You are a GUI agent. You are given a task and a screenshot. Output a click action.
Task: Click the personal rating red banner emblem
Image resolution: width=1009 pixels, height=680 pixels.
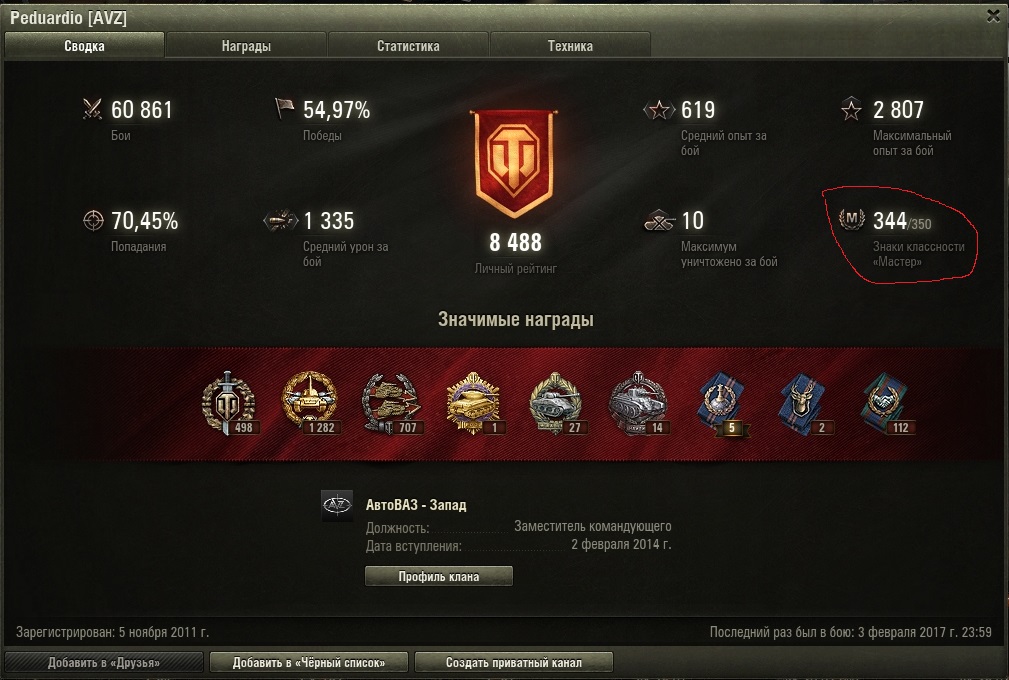coord(514,163)
